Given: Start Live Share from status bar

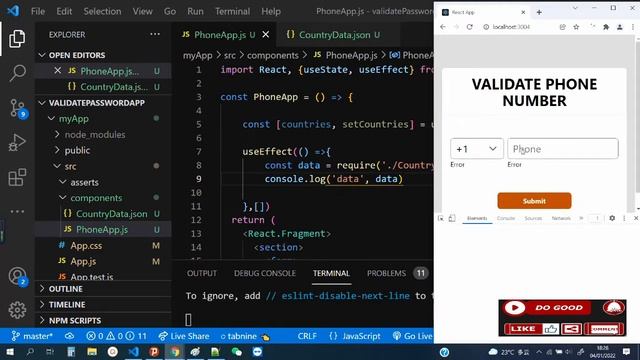Looking at the screenshot, I should [x=184, y=336].
